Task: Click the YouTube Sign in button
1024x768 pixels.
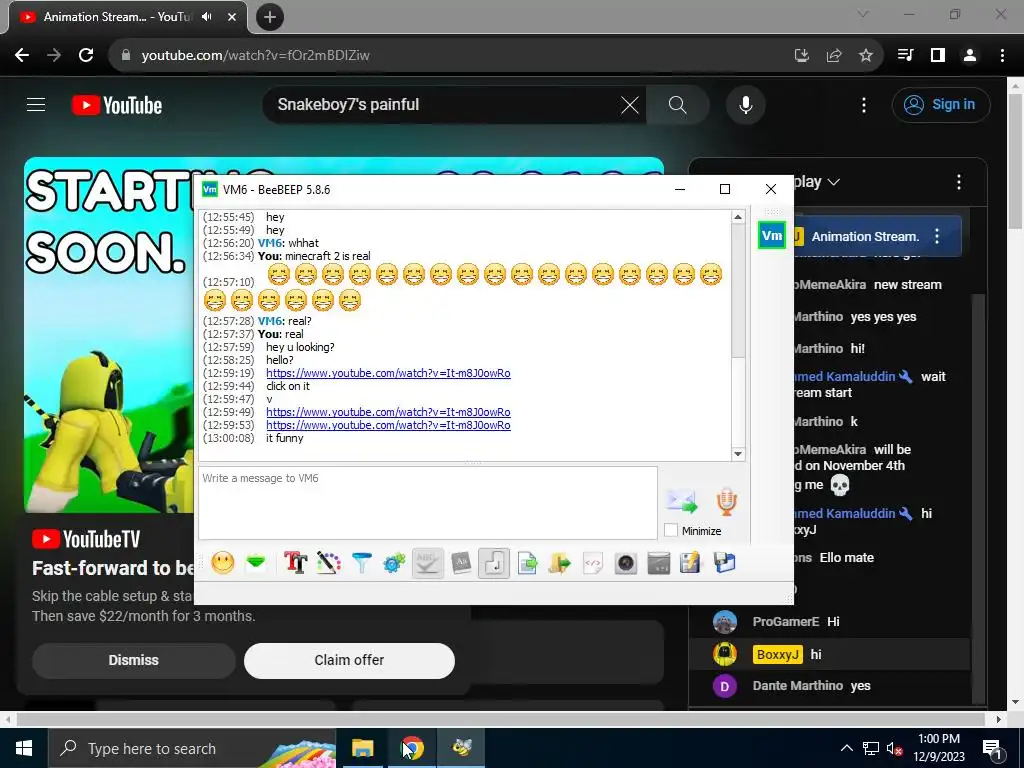Action: click(x=940, y=104)
